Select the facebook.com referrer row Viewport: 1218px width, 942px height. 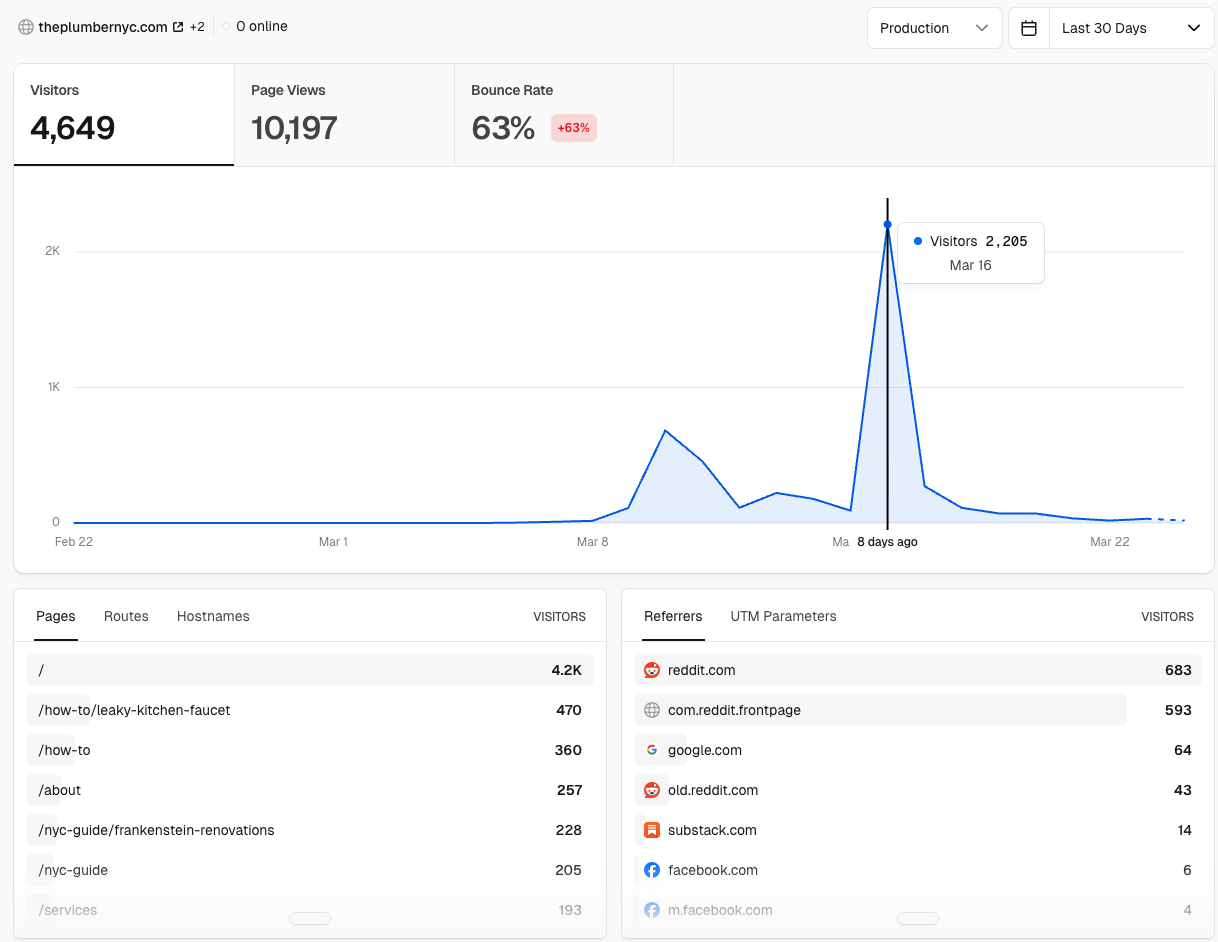(x=918, y=870)
